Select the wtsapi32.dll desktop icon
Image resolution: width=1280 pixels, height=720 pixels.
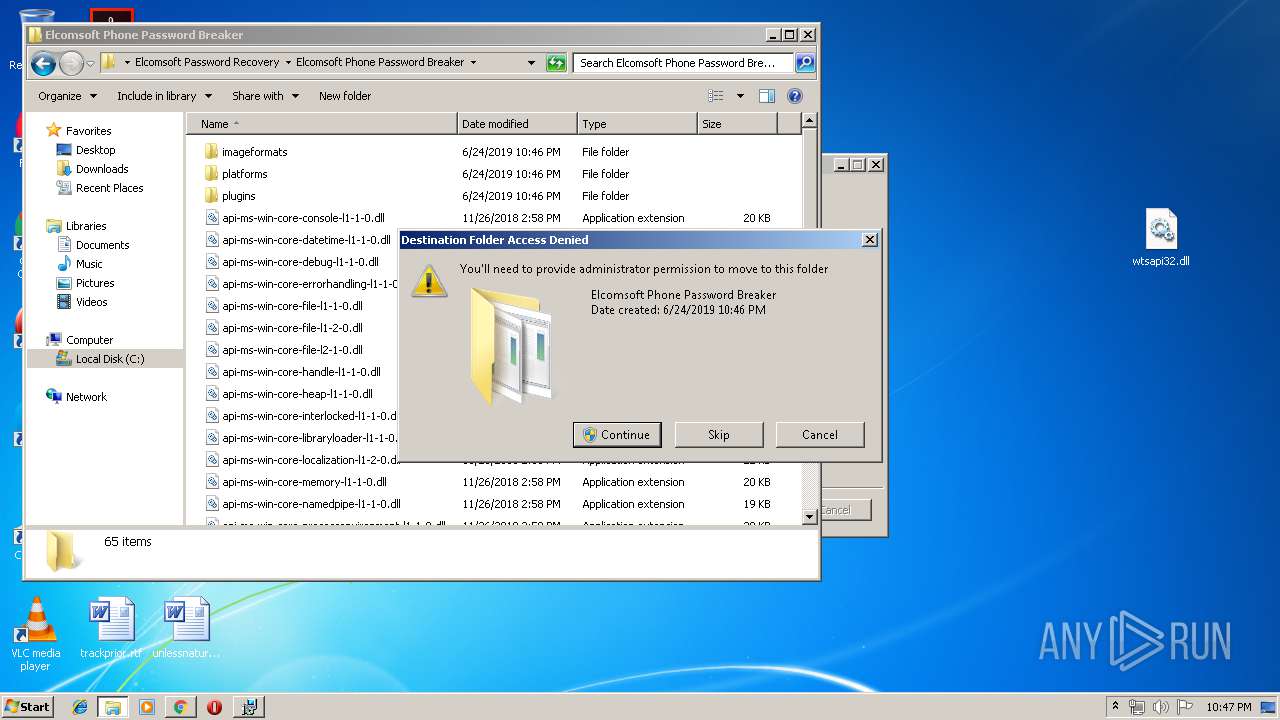(1161, 239)
